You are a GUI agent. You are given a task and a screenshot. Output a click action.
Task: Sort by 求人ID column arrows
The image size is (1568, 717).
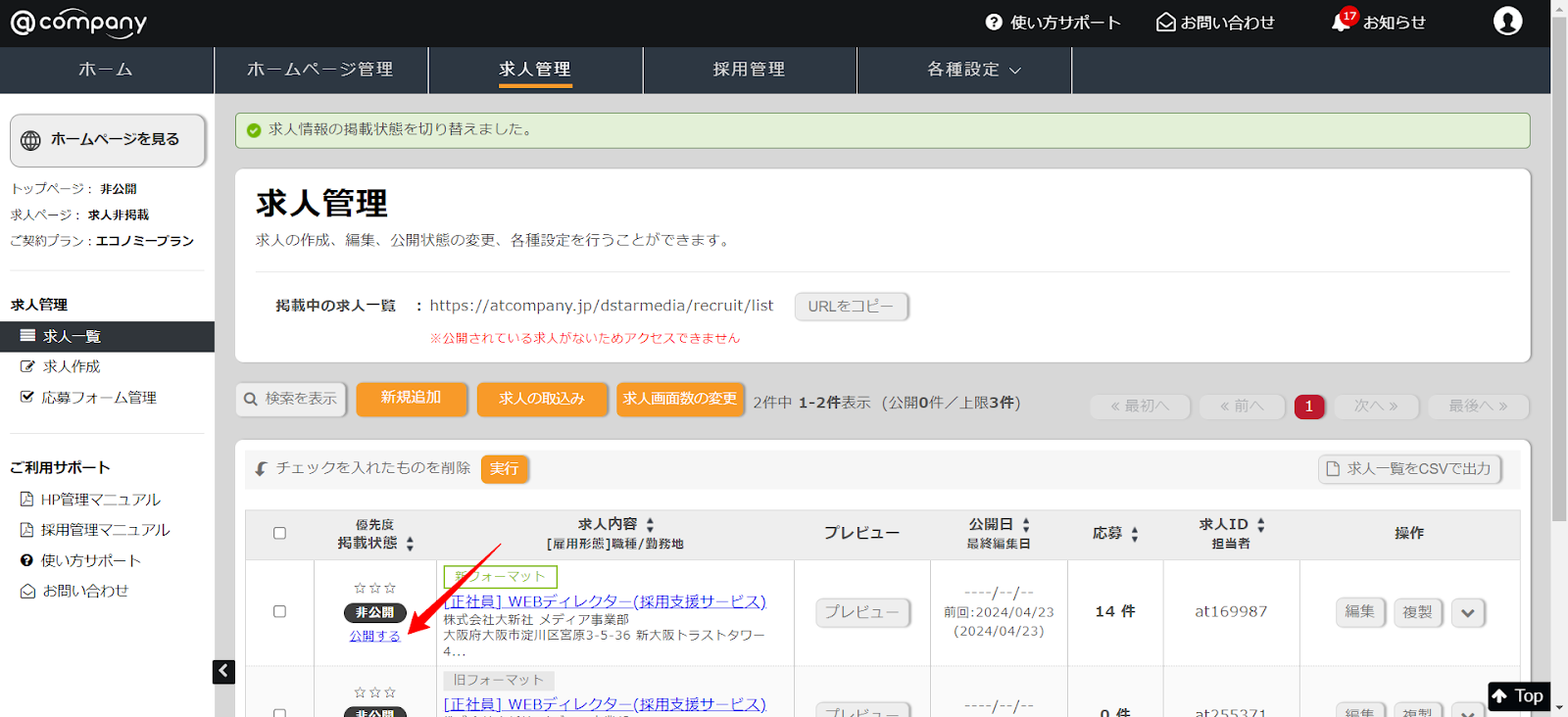1261,525
